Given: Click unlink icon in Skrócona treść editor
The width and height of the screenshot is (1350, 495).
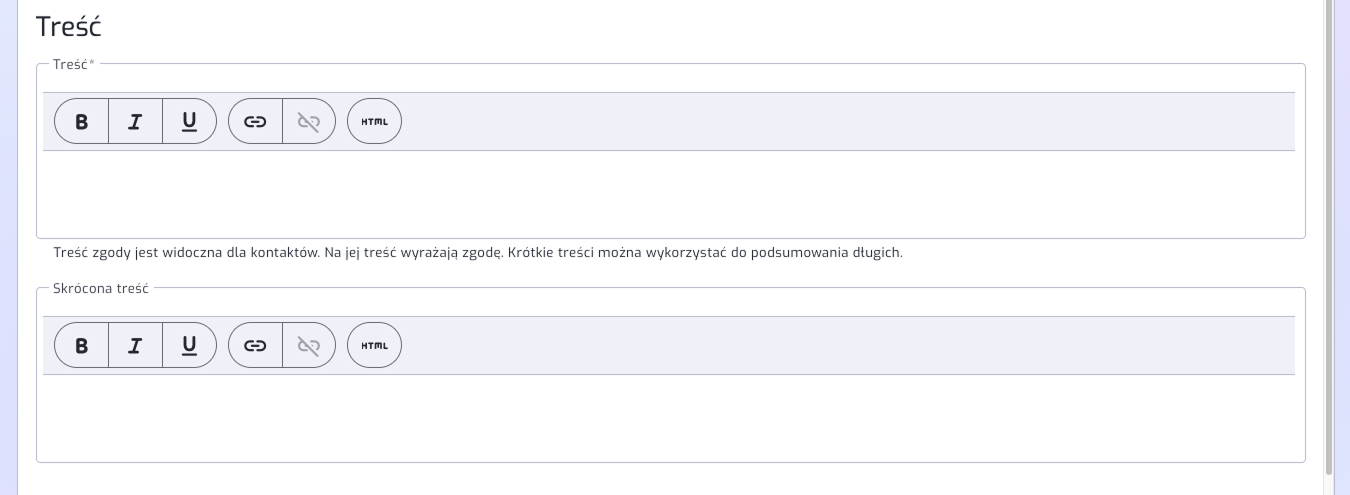Looking at the screenshot, I should (309, 345).
